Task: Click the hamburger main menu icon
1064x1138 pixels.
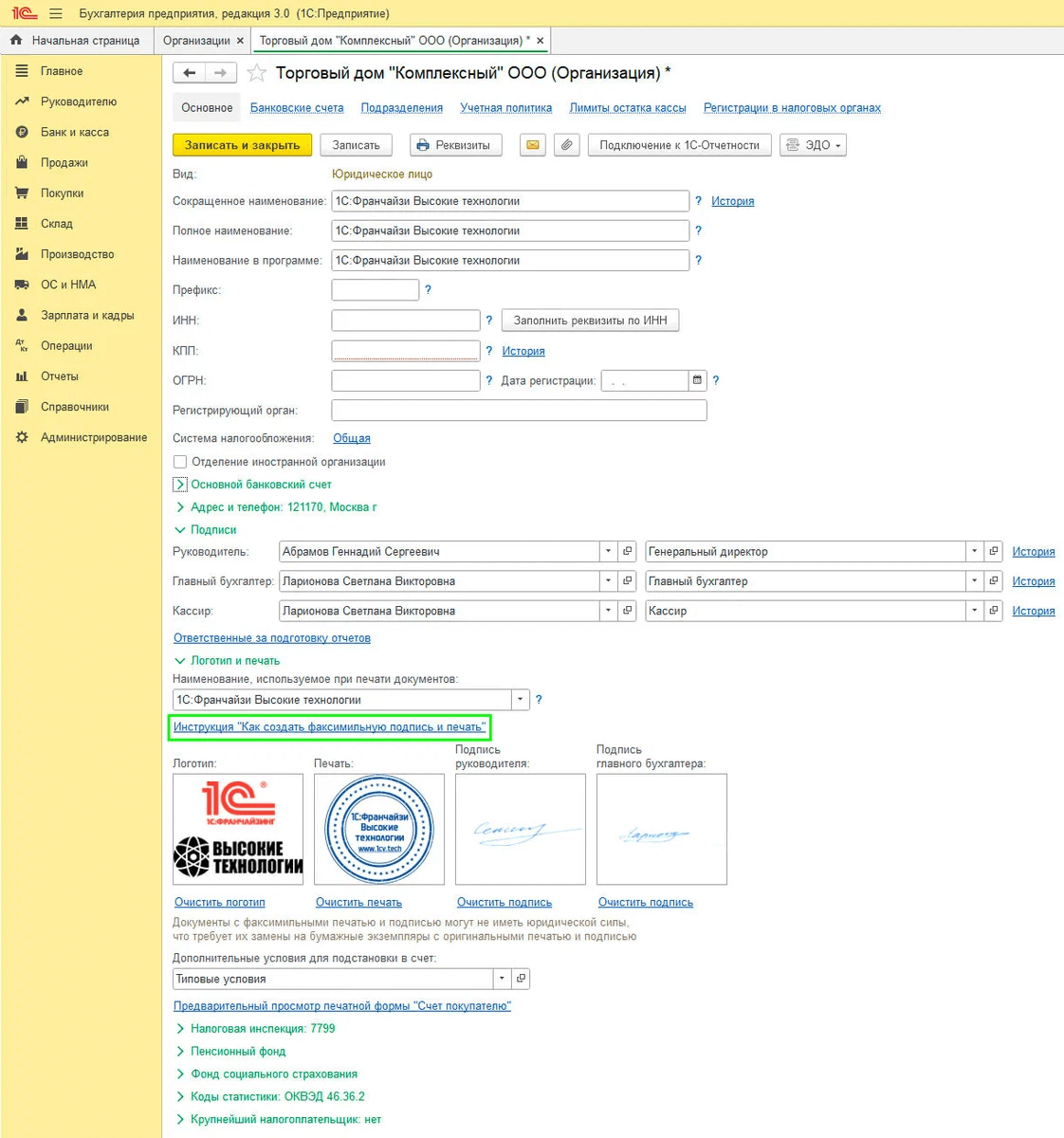Action: tap(56, 13)
